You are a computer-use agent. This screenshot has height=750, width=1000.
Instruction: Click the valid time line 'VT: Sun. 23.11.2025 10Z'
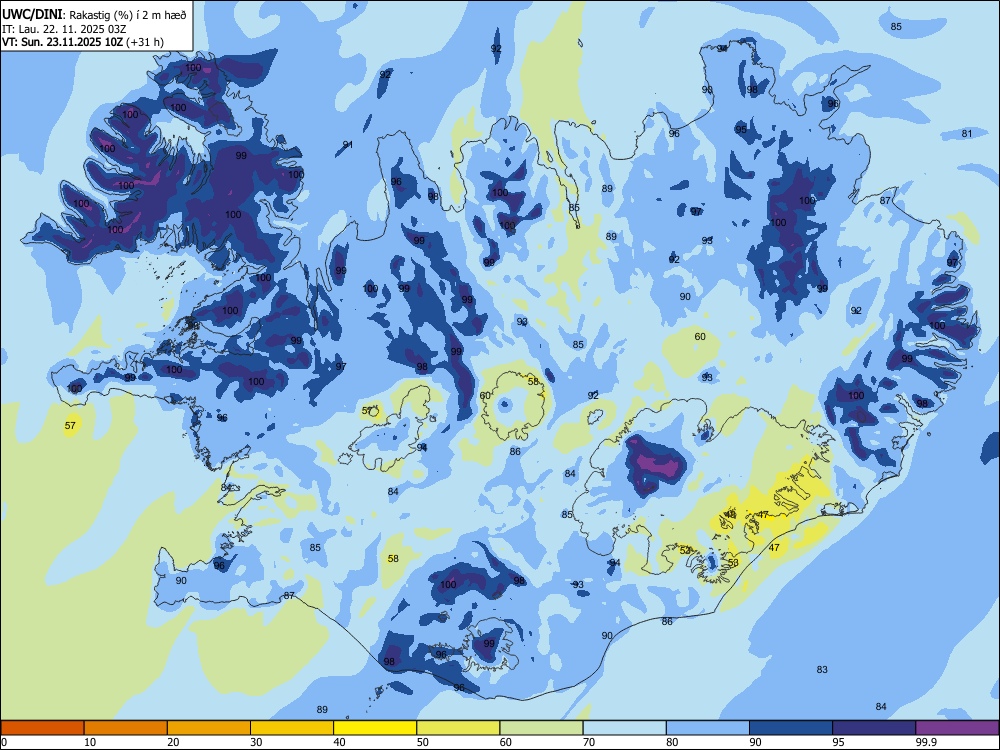coord(63,42)
